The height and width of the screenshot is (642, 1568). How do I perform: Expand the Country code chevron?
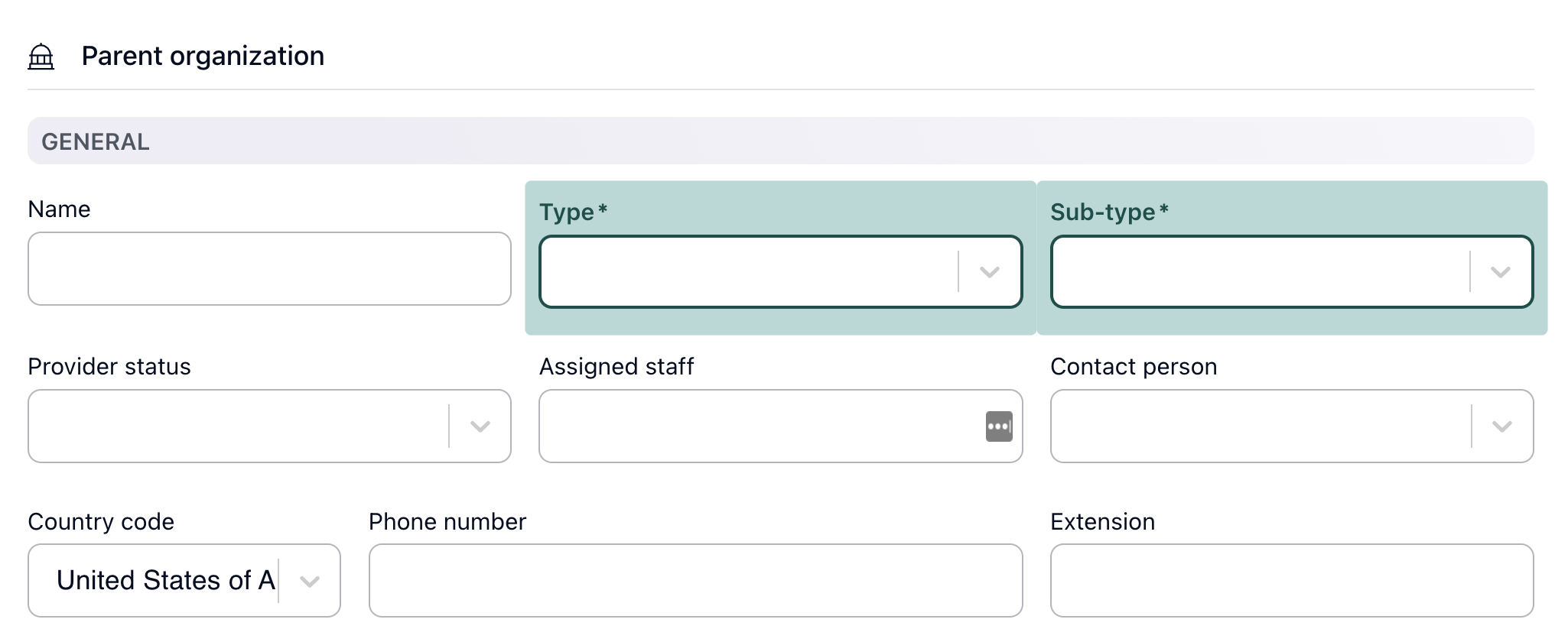click(310, 582)
